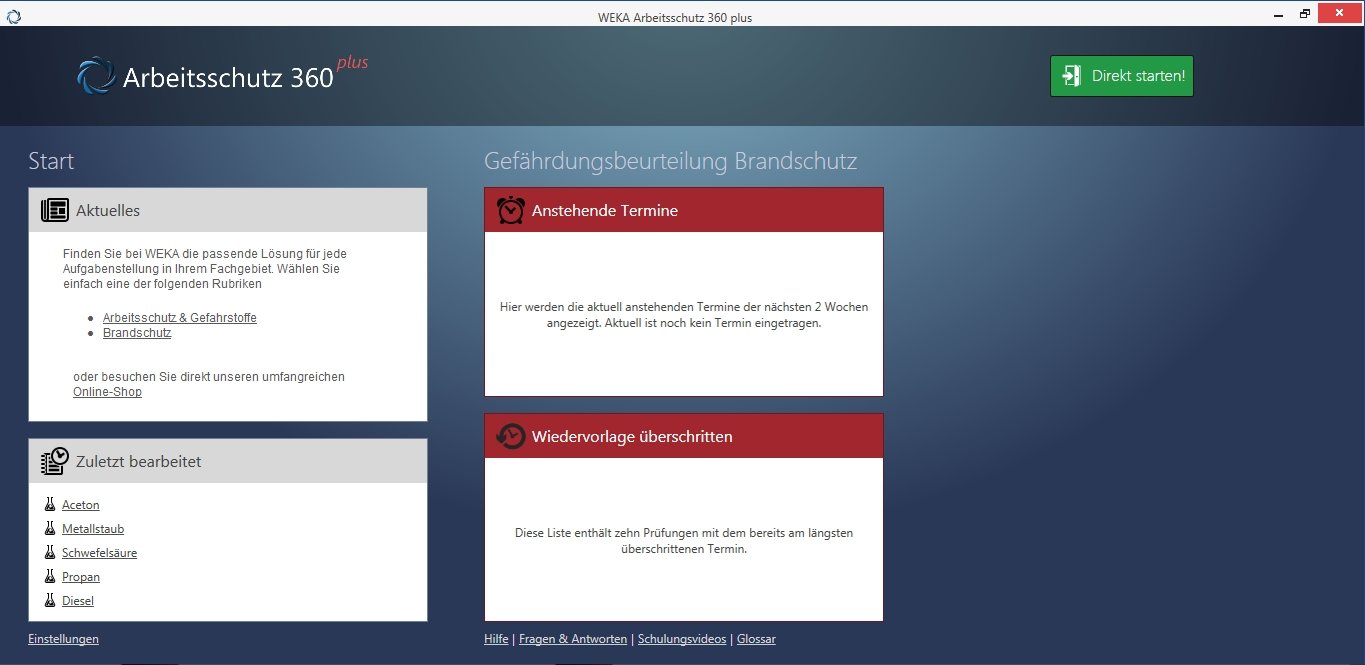This screenshot has height=665, width=1365.
Task: Click the Start heading
Action: tap(51, 161)
